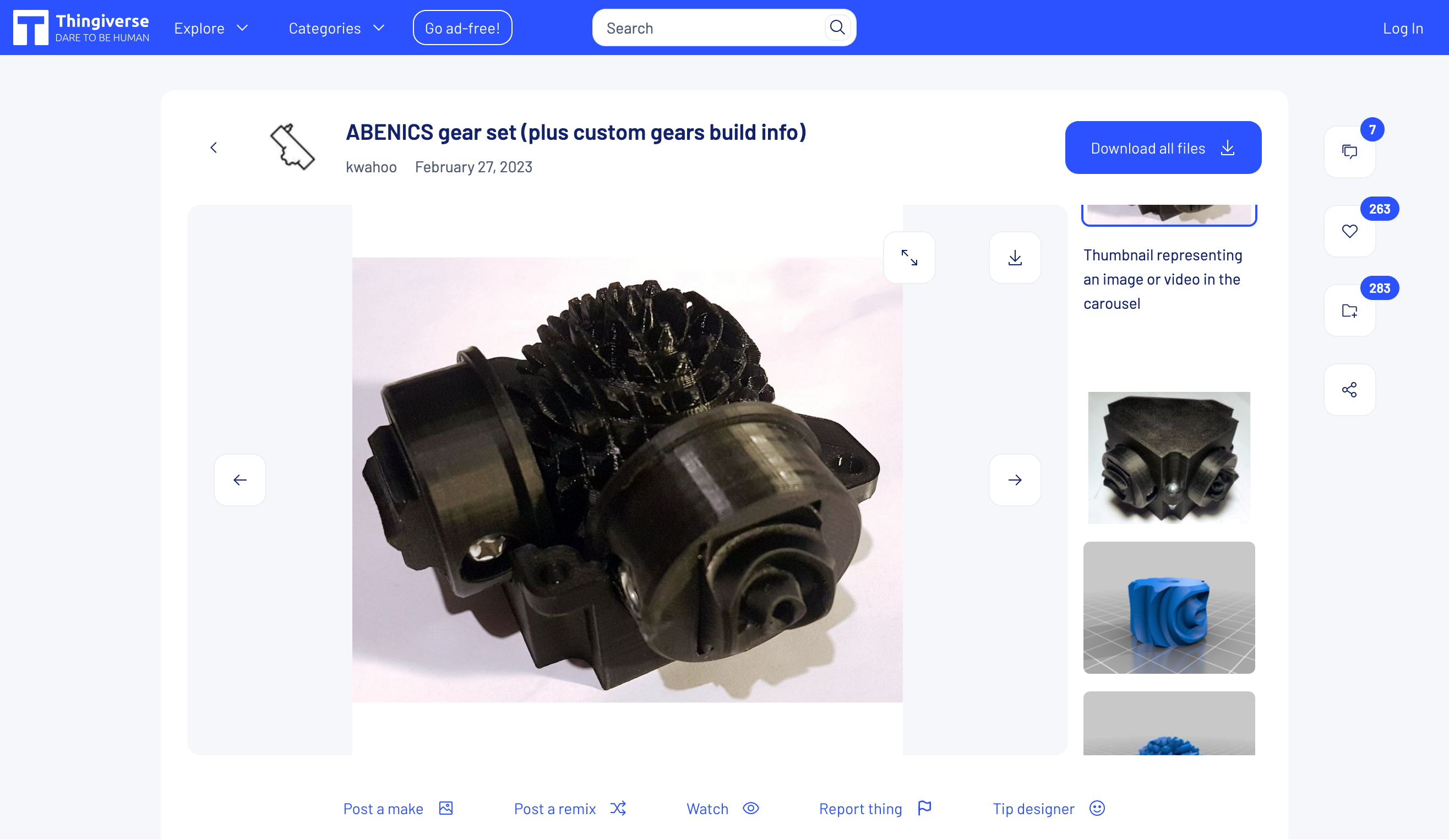Download the current carousel image
The height and width of the screenshot is (840, 1449).
(1015, 258)
